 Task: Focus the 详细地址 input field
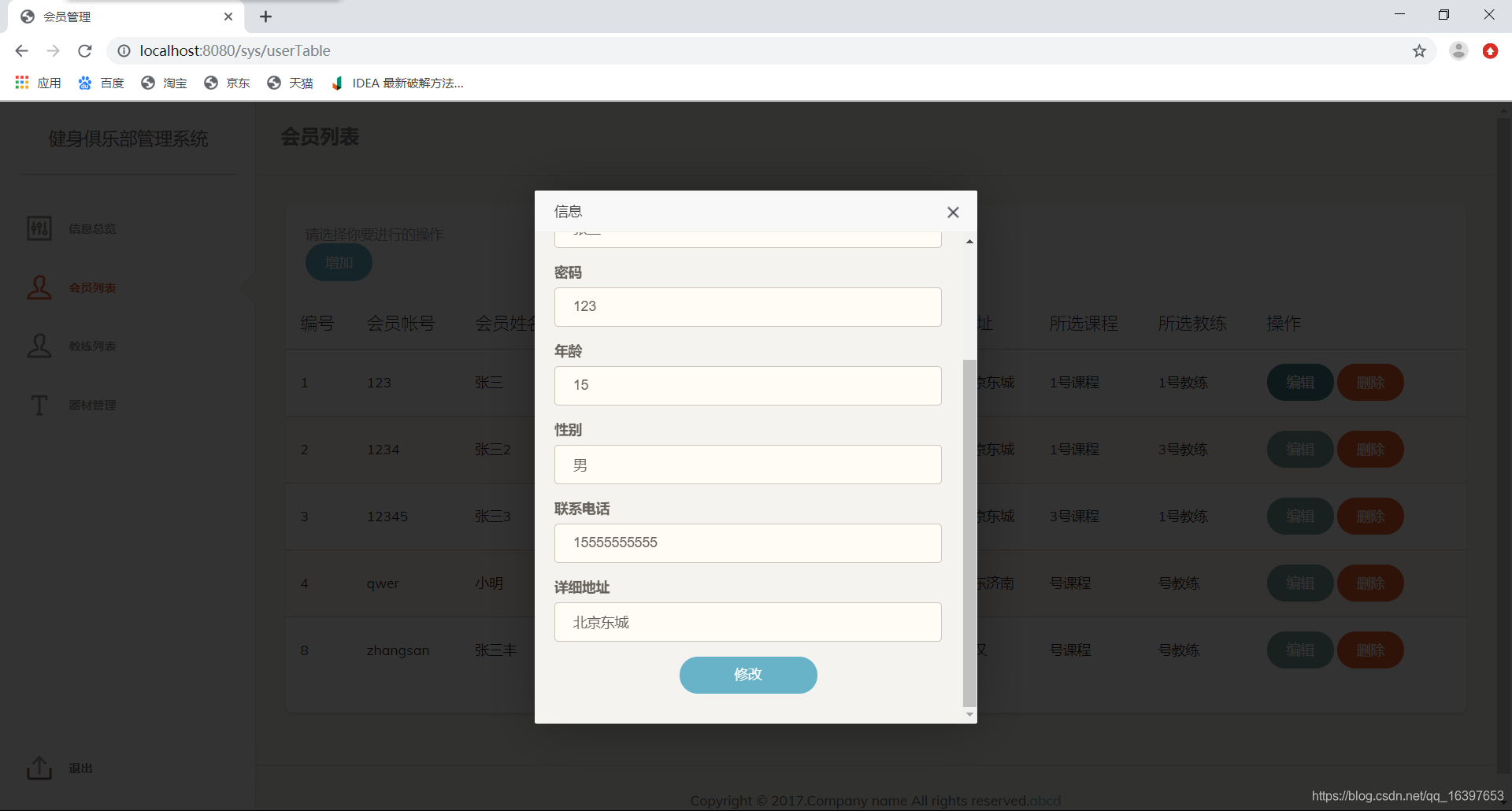pos(748,622)
